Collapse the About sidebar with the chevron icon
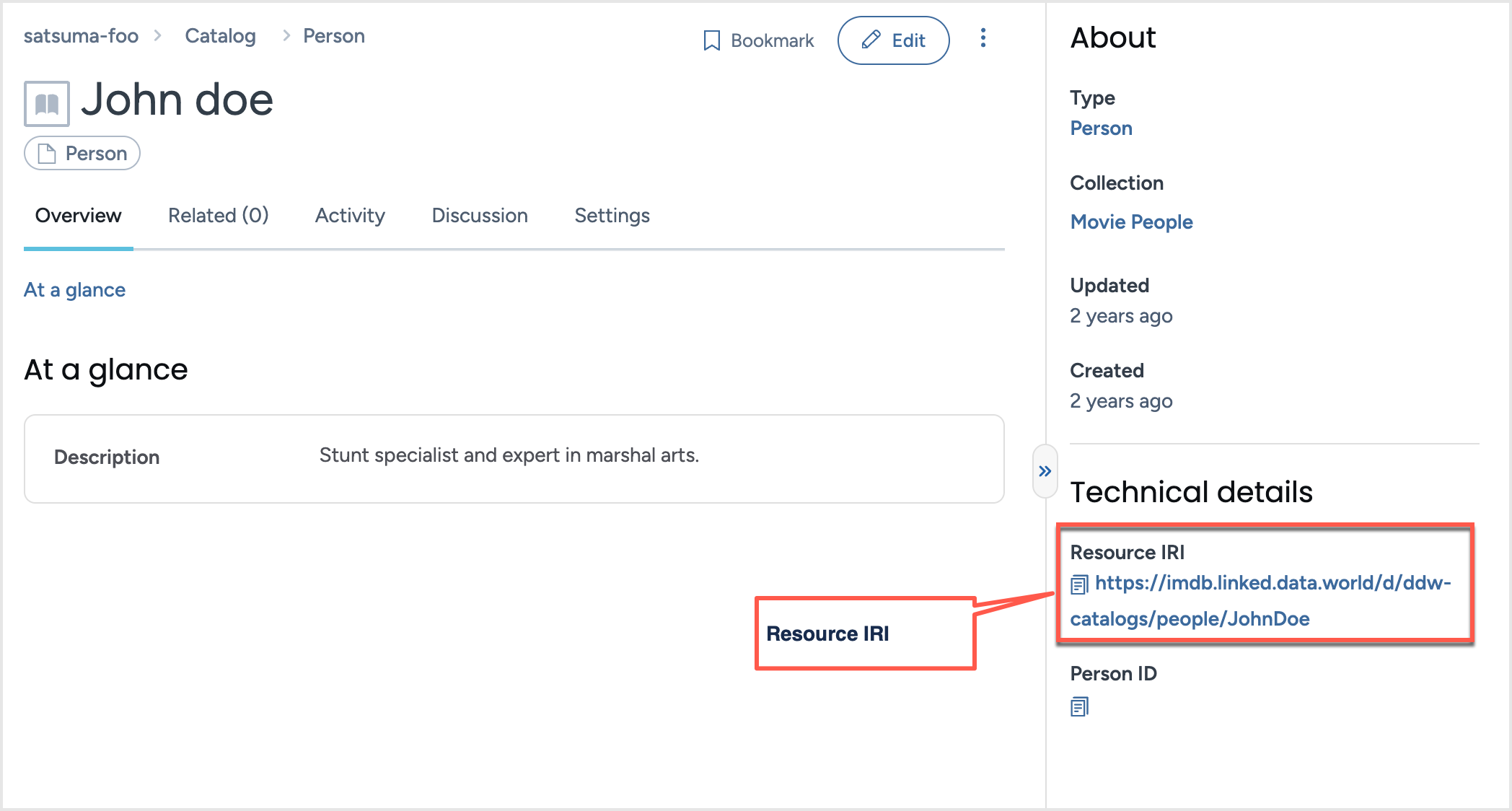Image resolution: width=1512 pixels, height=811 pixels. [x=1044, y=470]
